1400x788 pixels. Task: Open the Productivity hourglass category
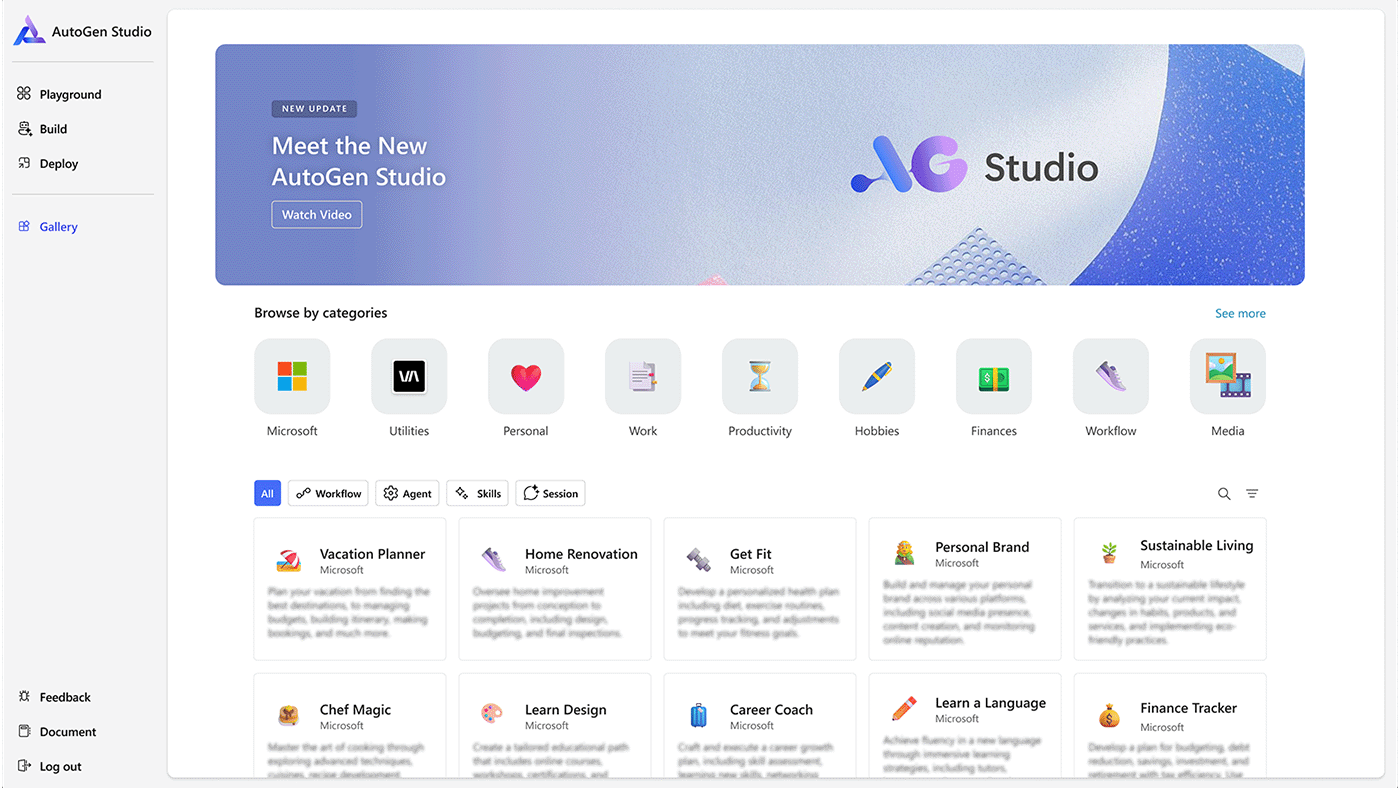(x=759, y=376)
